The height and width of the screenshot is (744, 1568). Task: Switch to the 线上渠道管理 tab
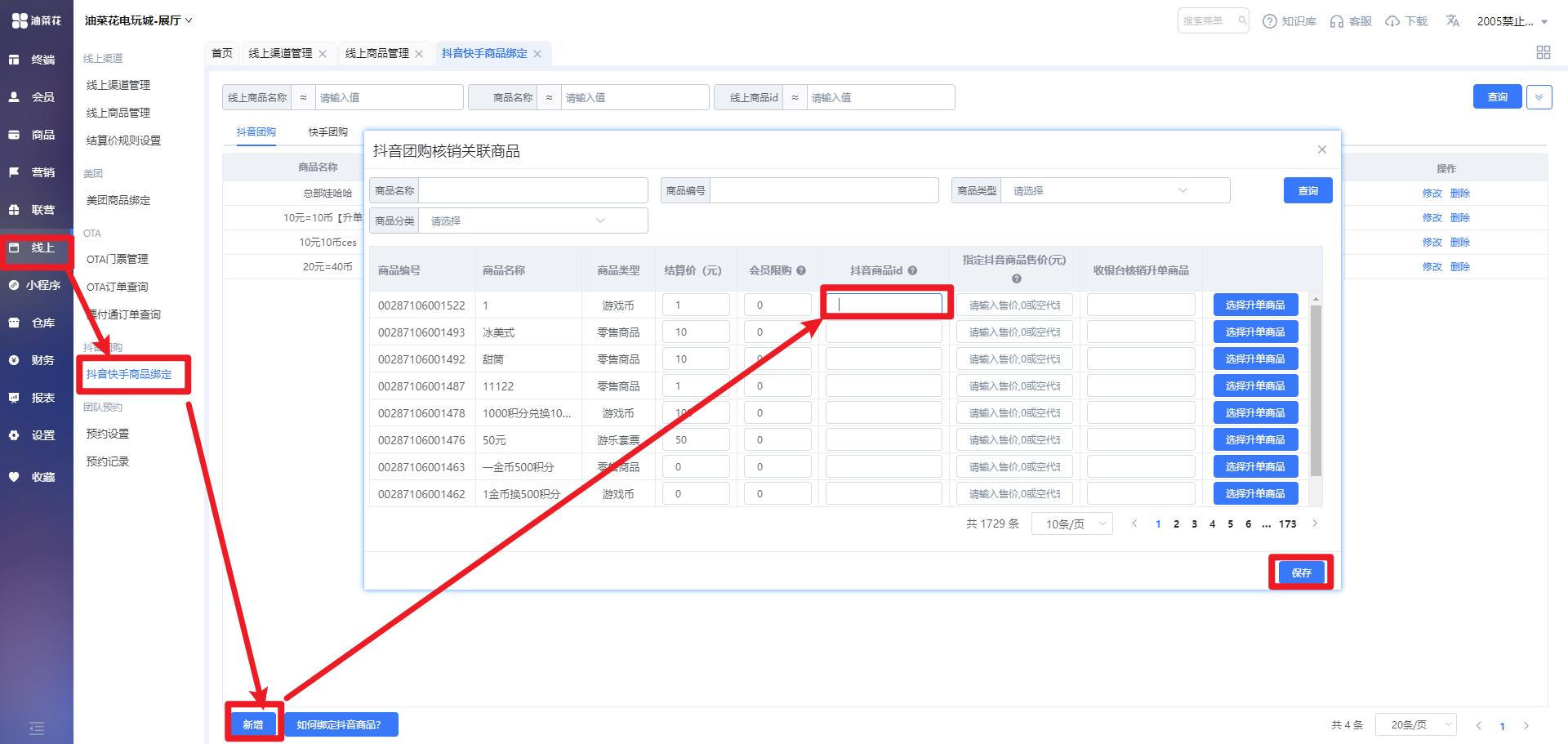pyautogui.click(x=280, y=53)
